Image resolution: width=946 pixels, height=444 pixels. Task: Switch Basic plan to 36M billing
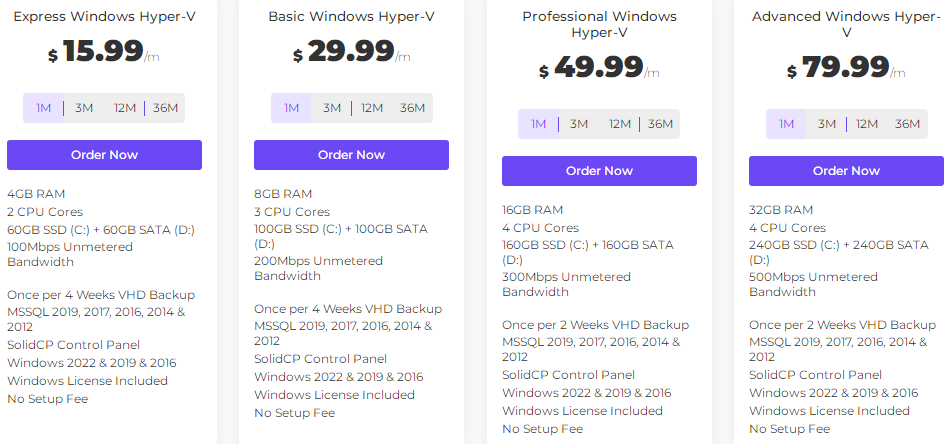tap(413, 108)
